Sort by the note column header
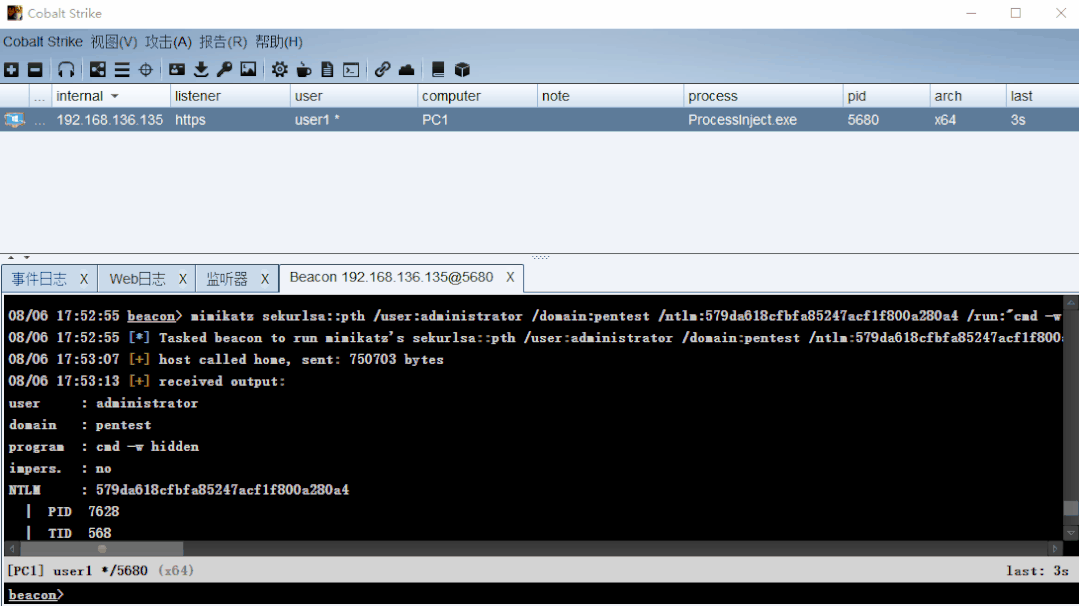This screenshot has height=606, width=1079. 610,96
